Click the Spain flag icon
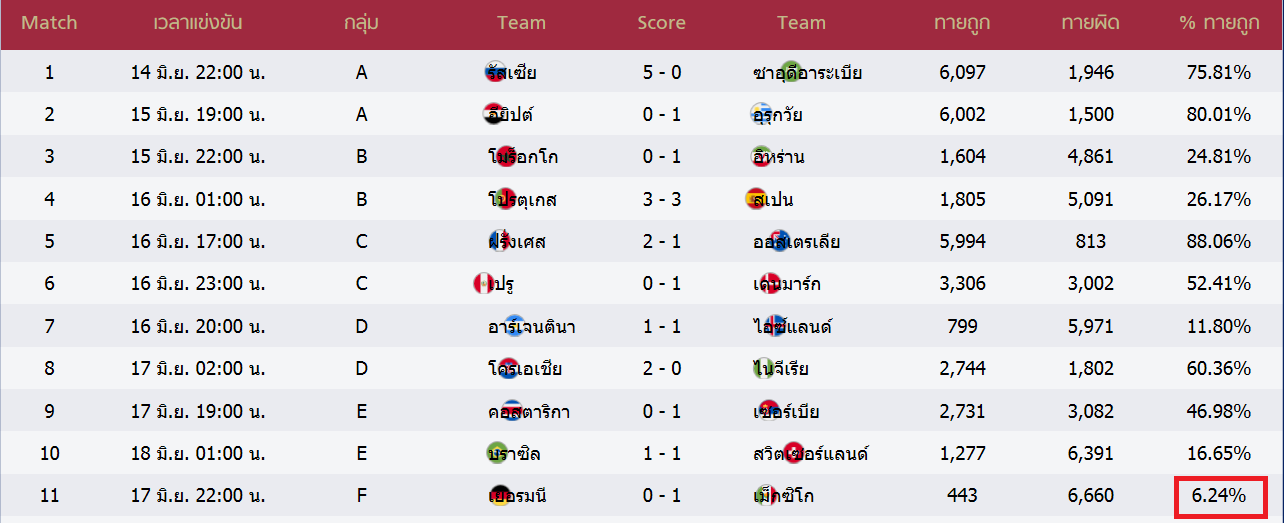Screen dimensions: 1284x523 [x=757, y=199]
